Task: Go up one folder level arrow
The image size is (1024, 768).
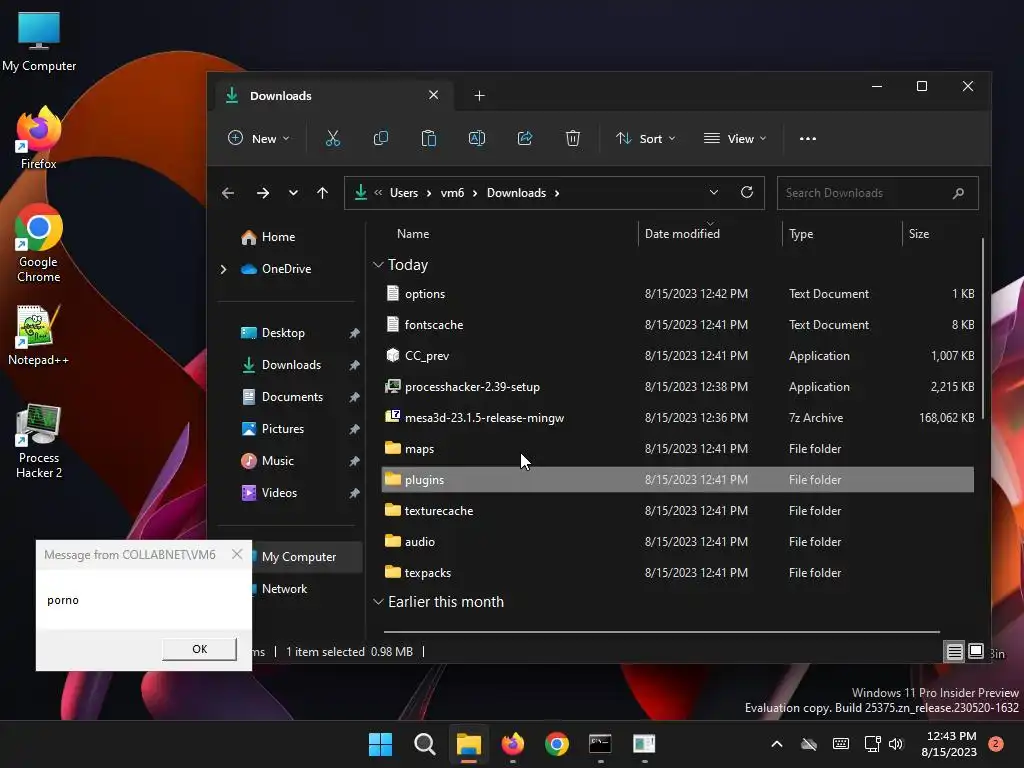Action: coord(323,193)
